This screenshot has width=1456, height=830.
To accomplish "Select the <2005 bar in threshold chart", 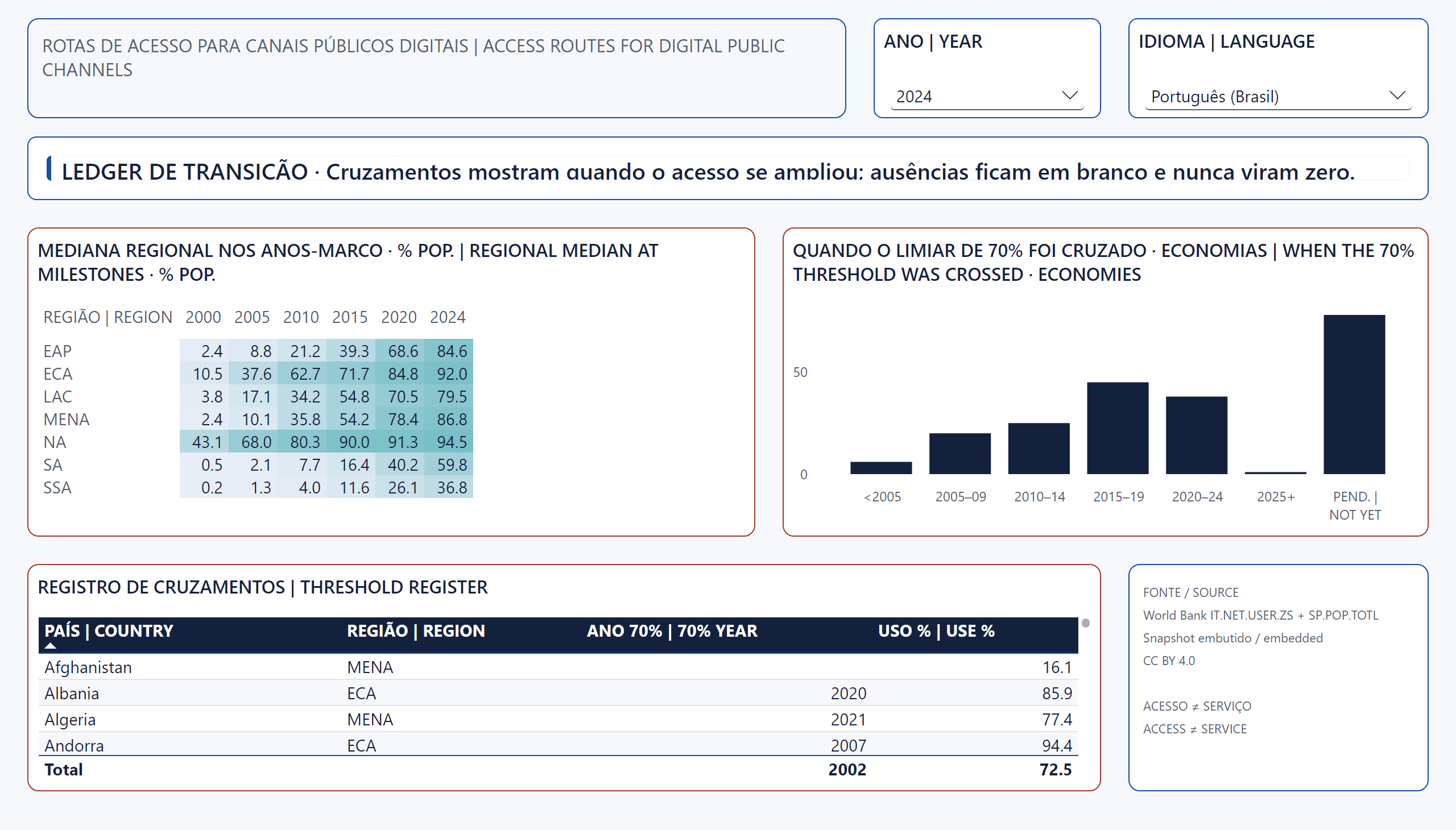I will (880, 467).
